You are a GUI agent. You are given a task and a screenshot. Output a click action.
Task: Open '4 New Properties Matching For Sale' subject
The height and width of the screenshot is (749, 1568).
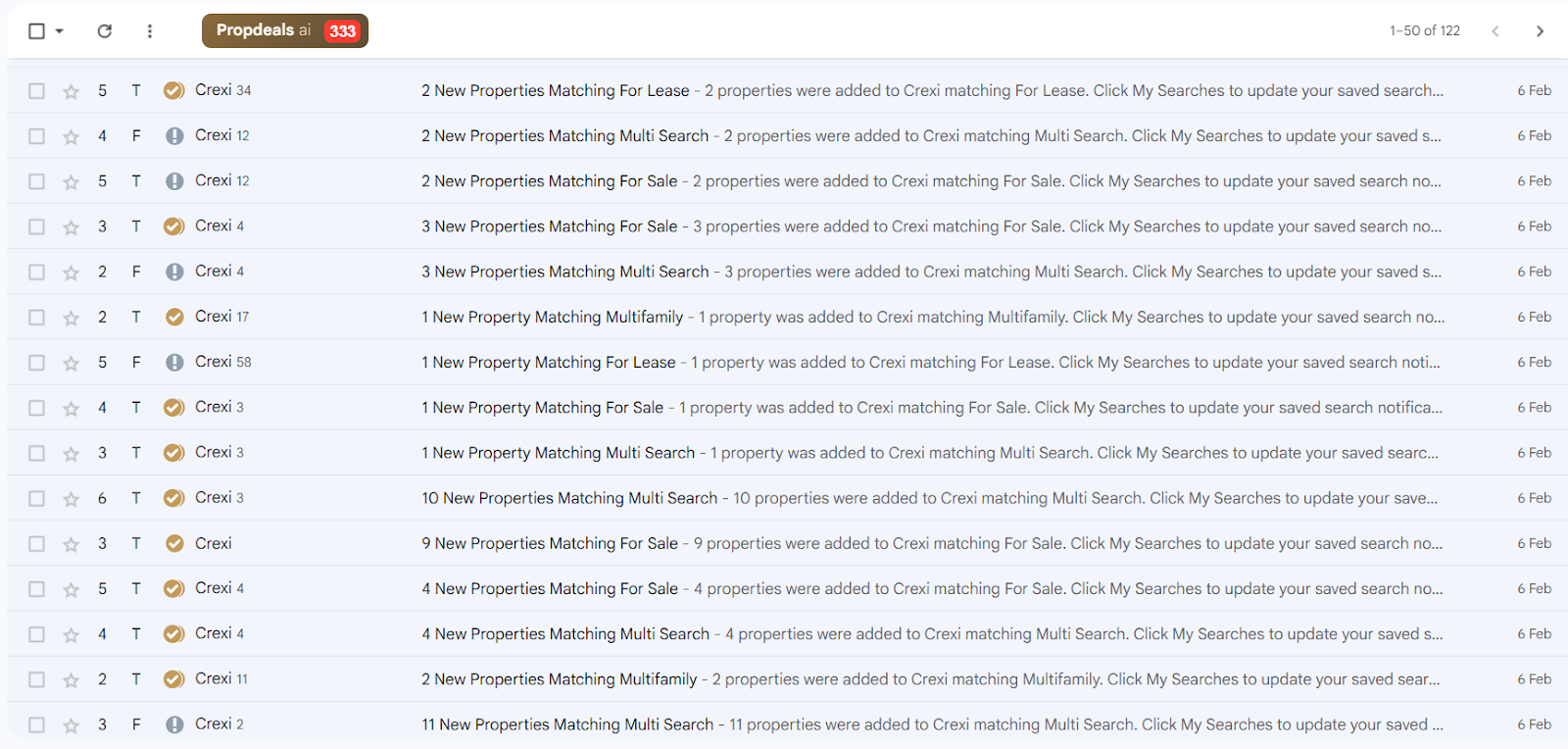(x=549, y=588)
